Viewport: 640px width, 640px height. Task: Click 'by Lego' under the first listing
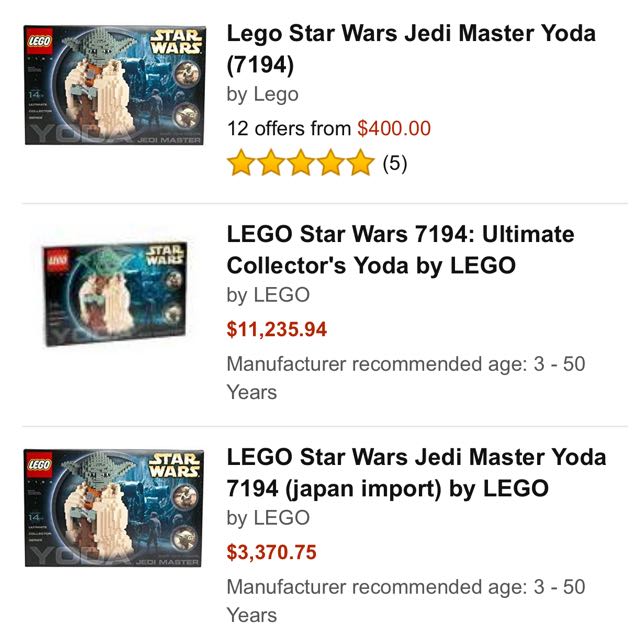coord(263,95)
